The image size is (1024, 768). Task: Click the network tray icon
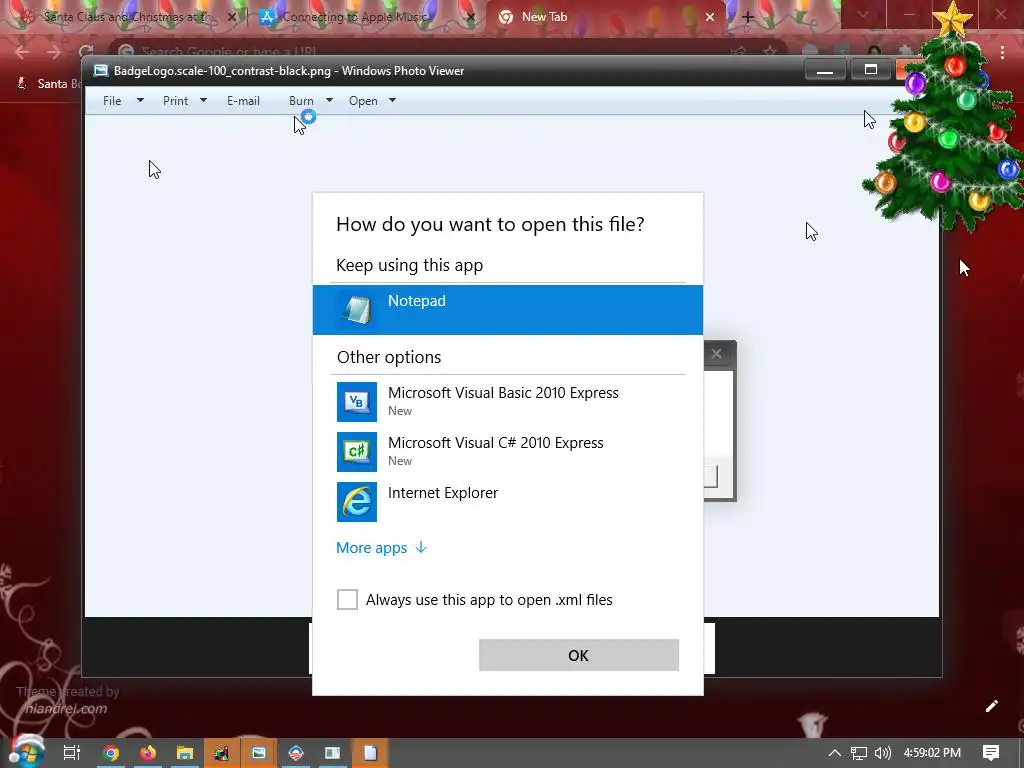tap(859, 753)
